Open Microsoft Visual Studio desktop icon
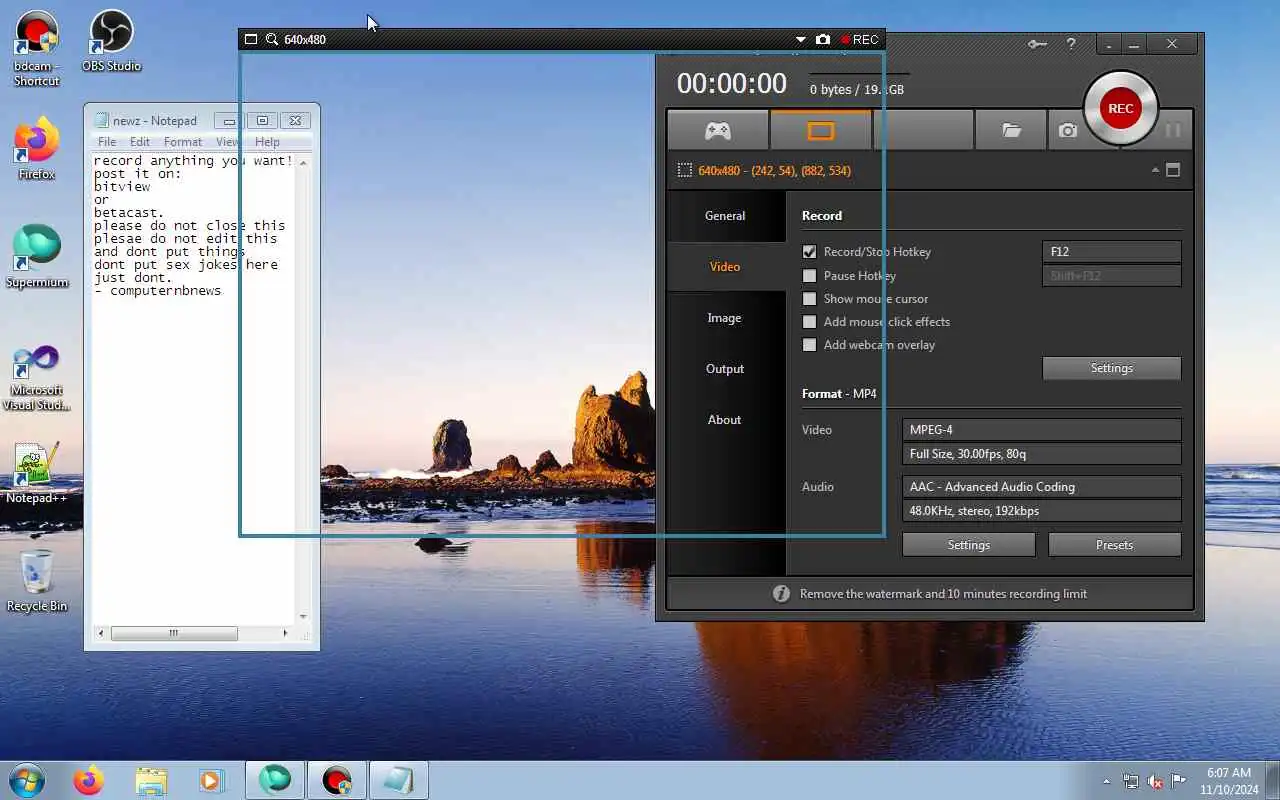Image resolution: width=1280 pixels, height=800 pixels. pyautogui.click(x=37, y=377)
